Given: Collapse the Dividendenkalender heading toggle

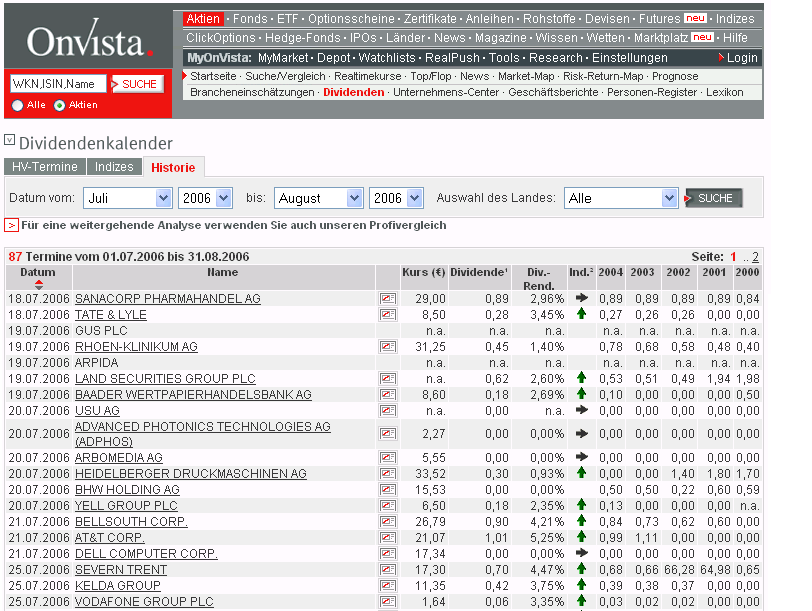Looking at the screenshot, I should pos(10,141).
